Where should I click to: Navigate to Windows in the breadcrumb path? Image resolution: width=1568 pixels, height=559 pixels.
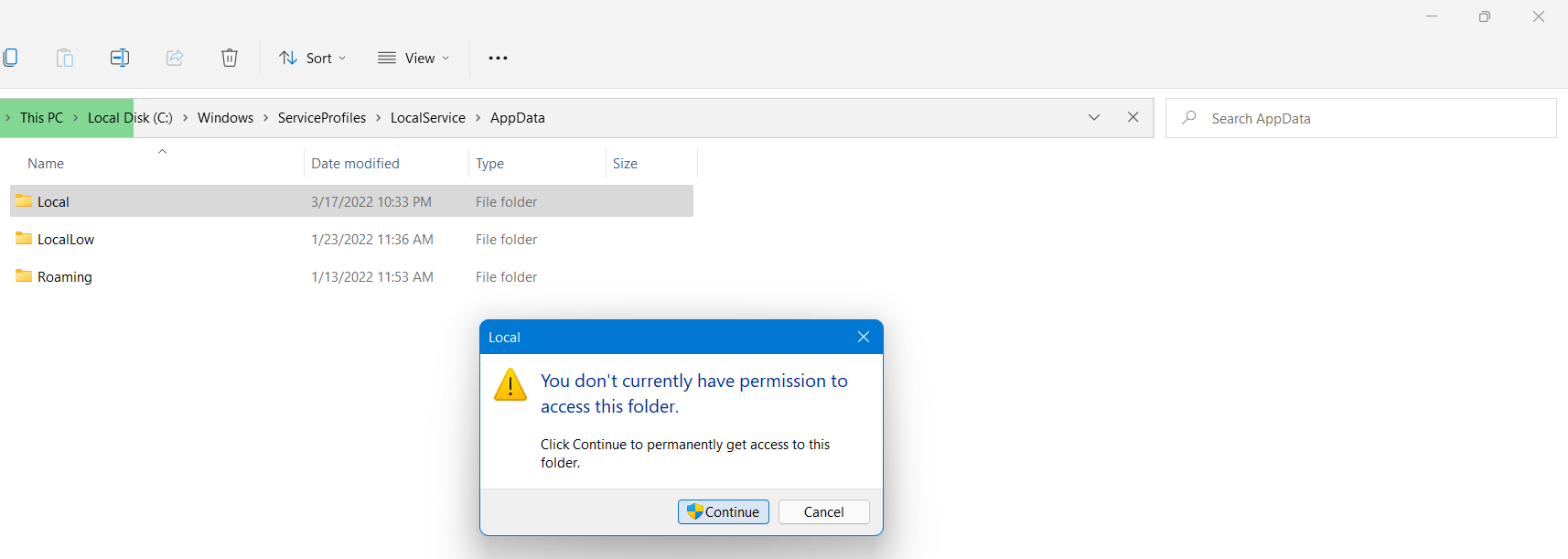click(225, 118)
